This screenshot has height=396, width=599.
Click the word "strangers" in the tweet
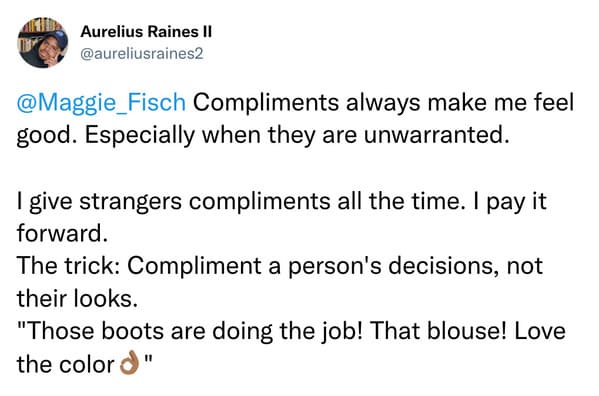[131, 202]
